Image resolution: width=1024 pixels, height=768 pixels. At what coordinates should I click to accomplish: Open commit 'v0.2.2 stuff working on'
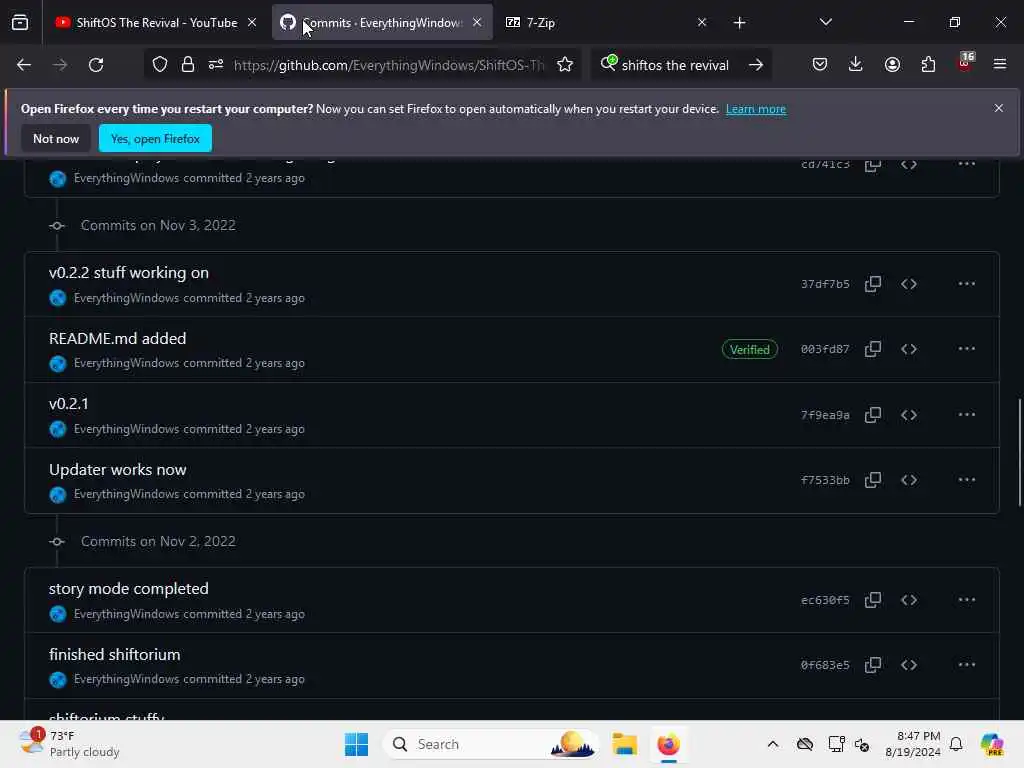[x=129, y=273]
